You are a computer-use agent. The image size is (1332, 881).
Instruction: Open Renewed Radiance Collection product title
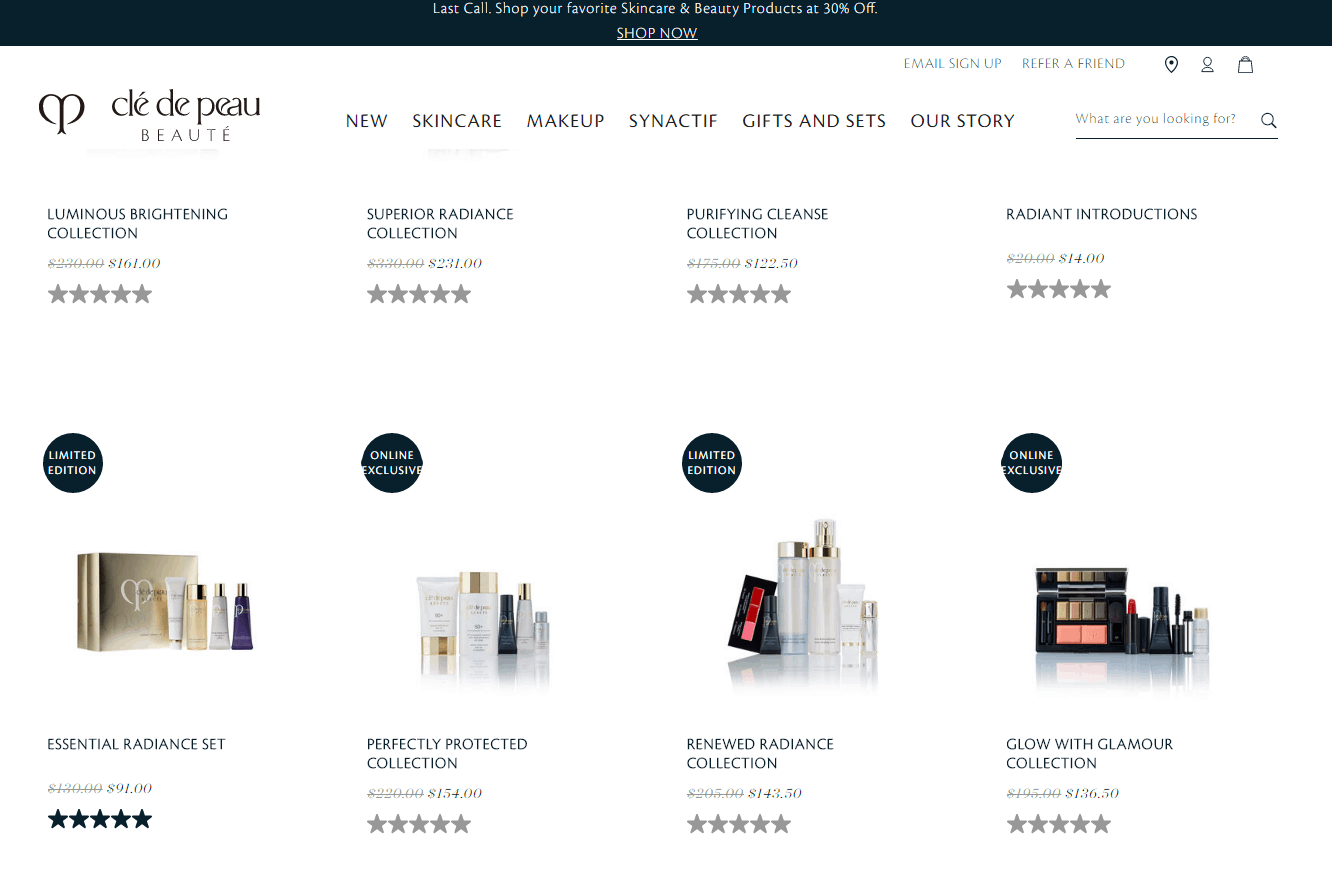(x=760, y=753)
